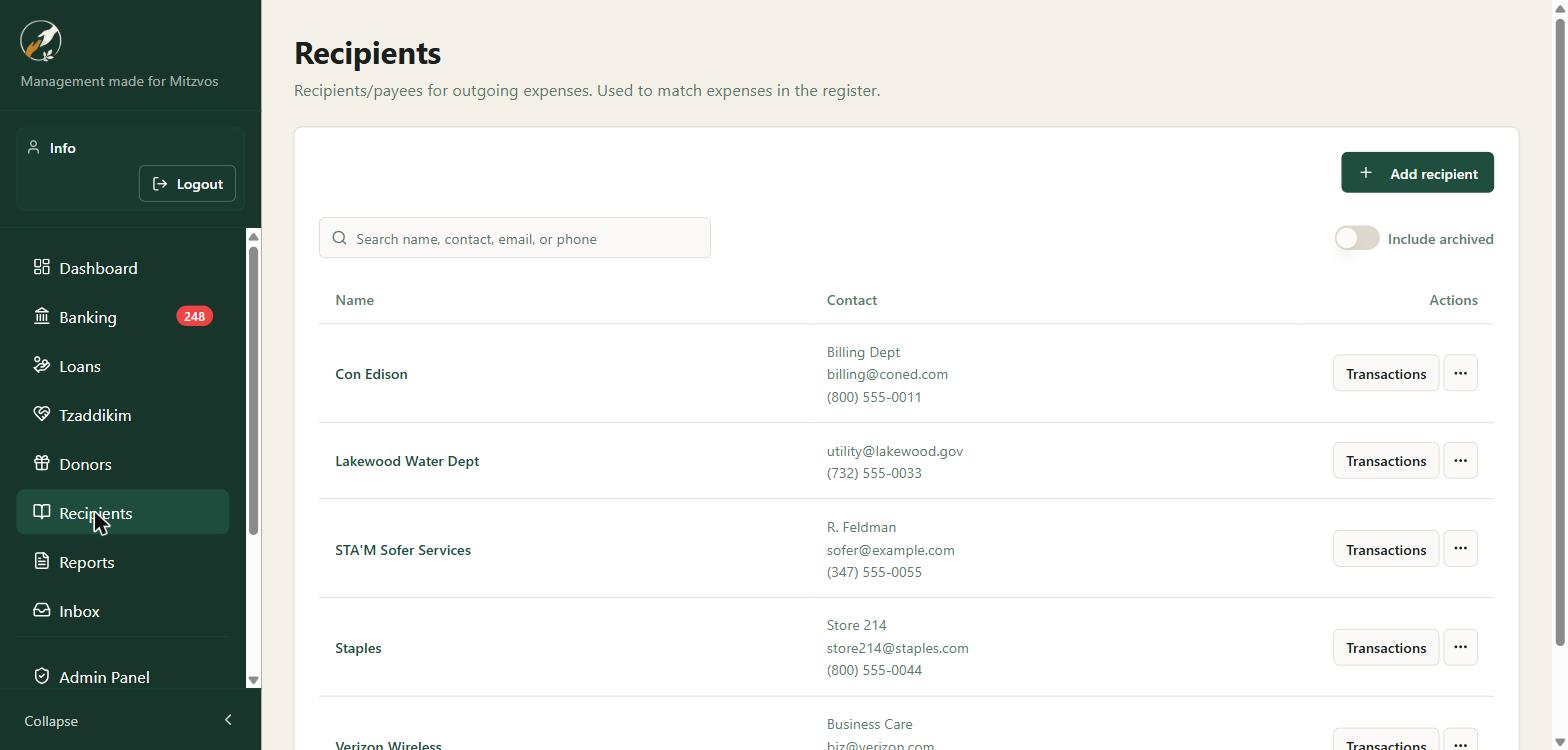Click the STA'M Sofer Services name
This screenshot has width=1568, height=750.
pyautogui.click(x=403, y=550)
